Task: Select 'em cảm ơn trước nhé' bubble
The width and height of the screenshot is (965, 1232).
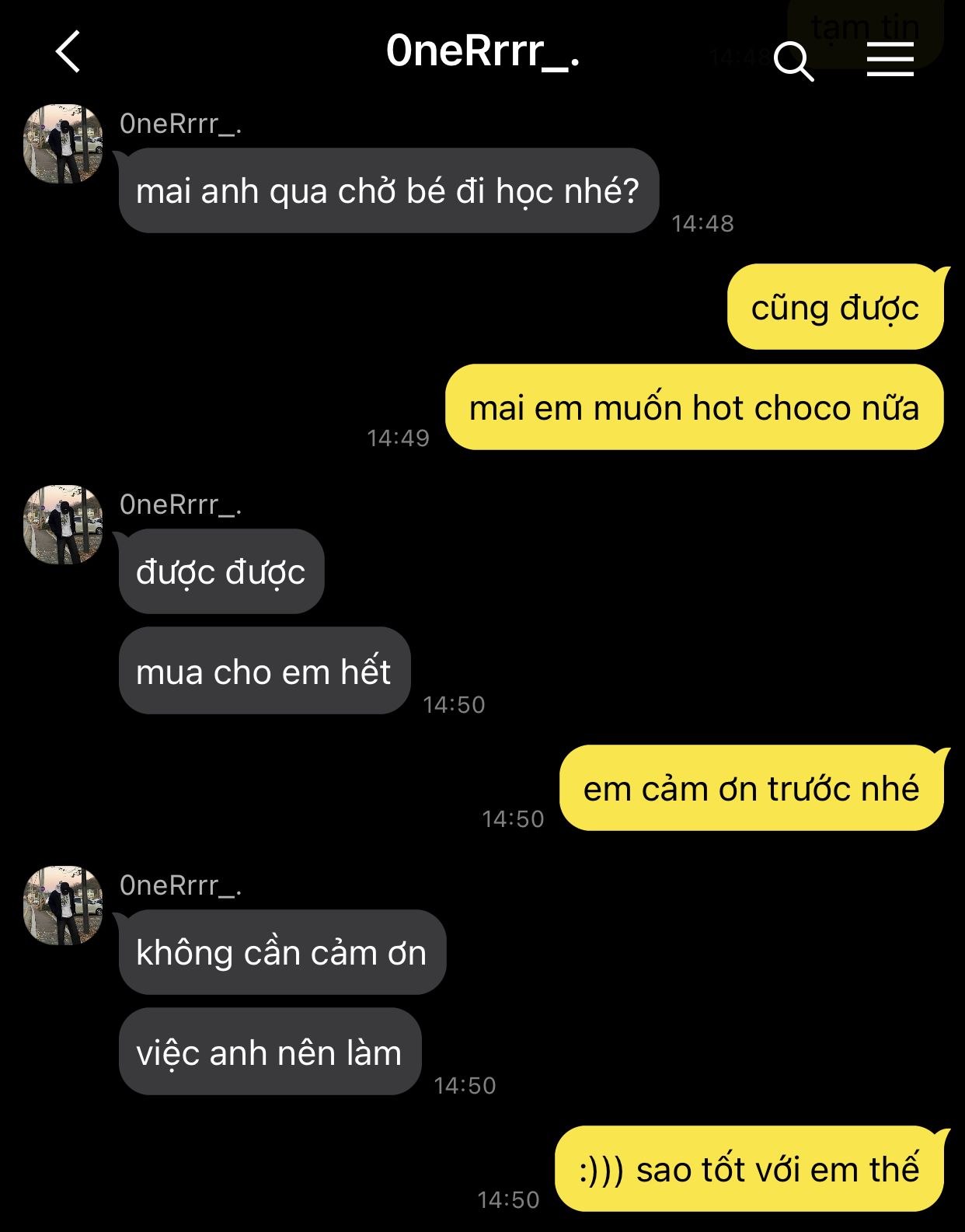Action: point(752,788)
